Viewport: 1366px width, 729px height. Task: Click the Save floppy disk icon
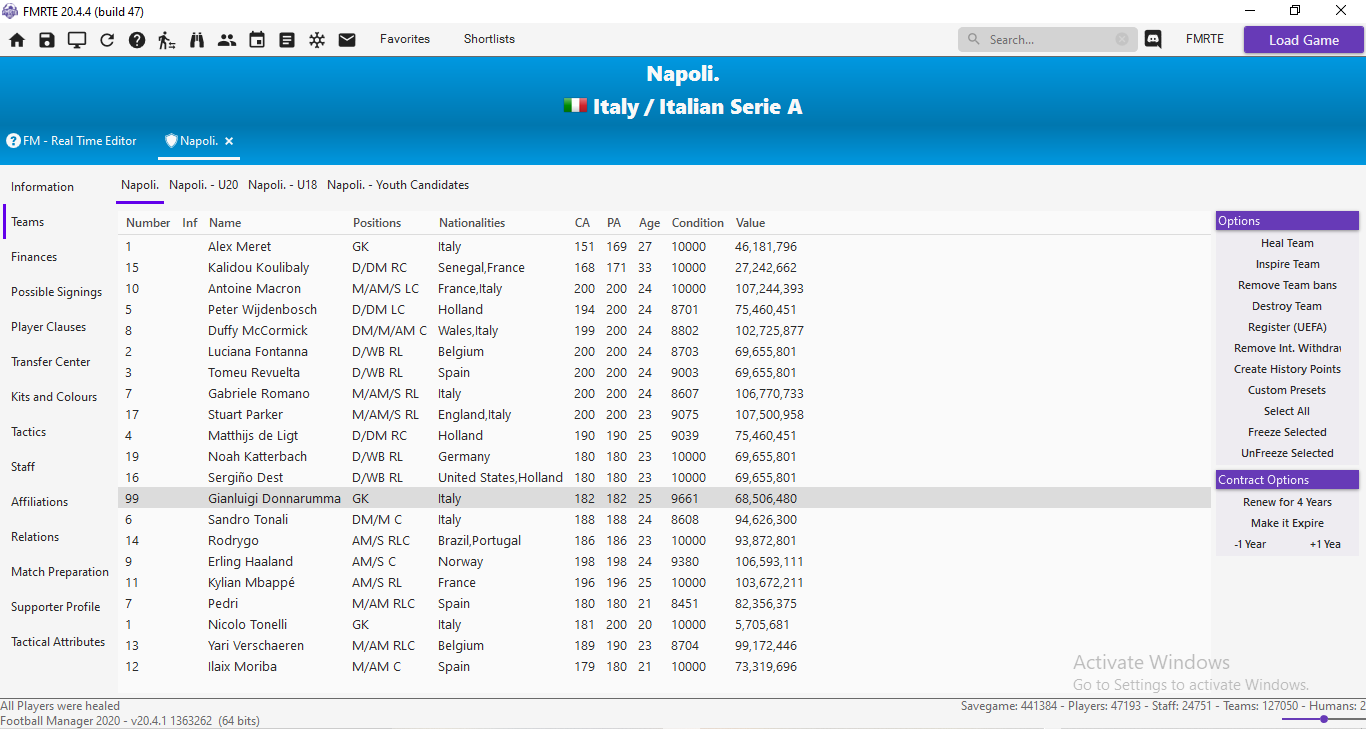click(x=47, y=40)
